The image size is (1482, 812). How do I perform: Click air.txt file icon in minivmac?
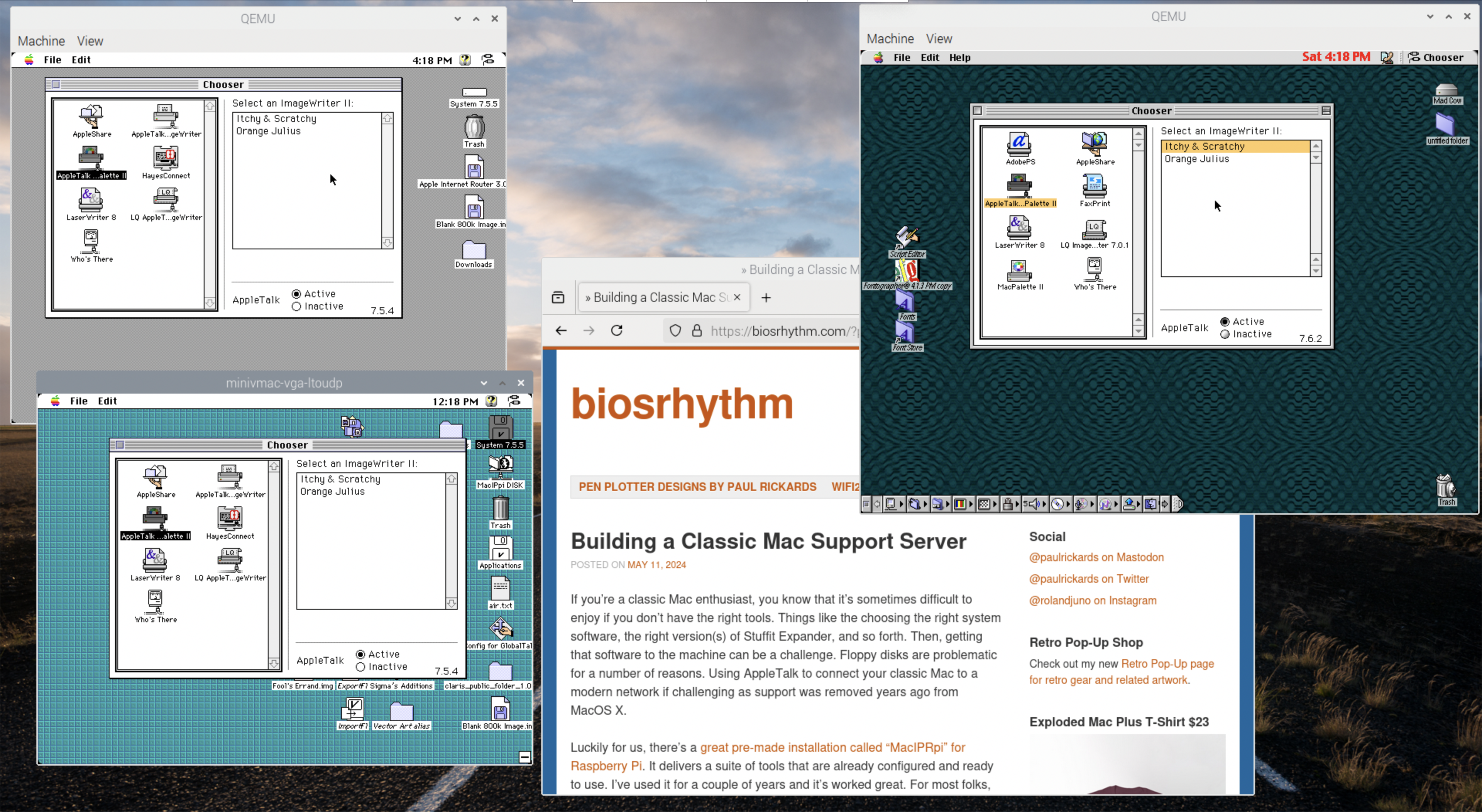click(500, 593)
